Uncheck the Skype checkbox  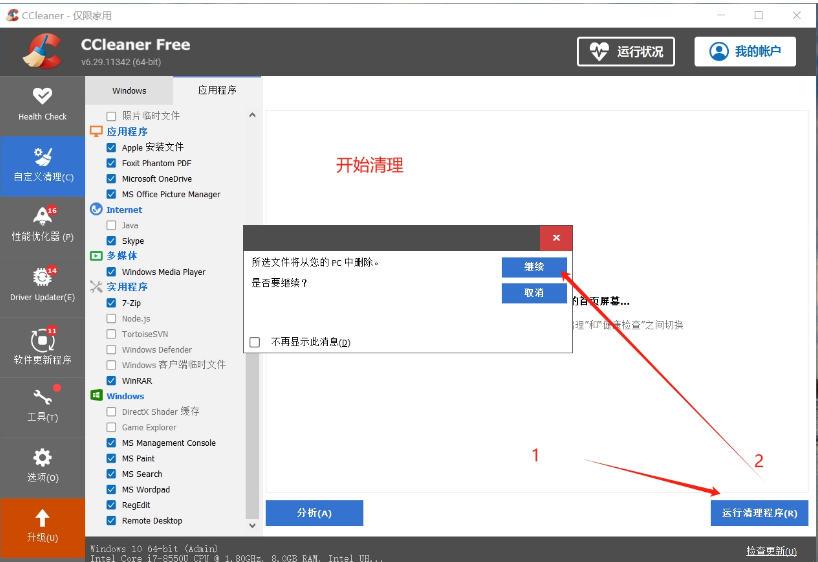coord(112,241)
